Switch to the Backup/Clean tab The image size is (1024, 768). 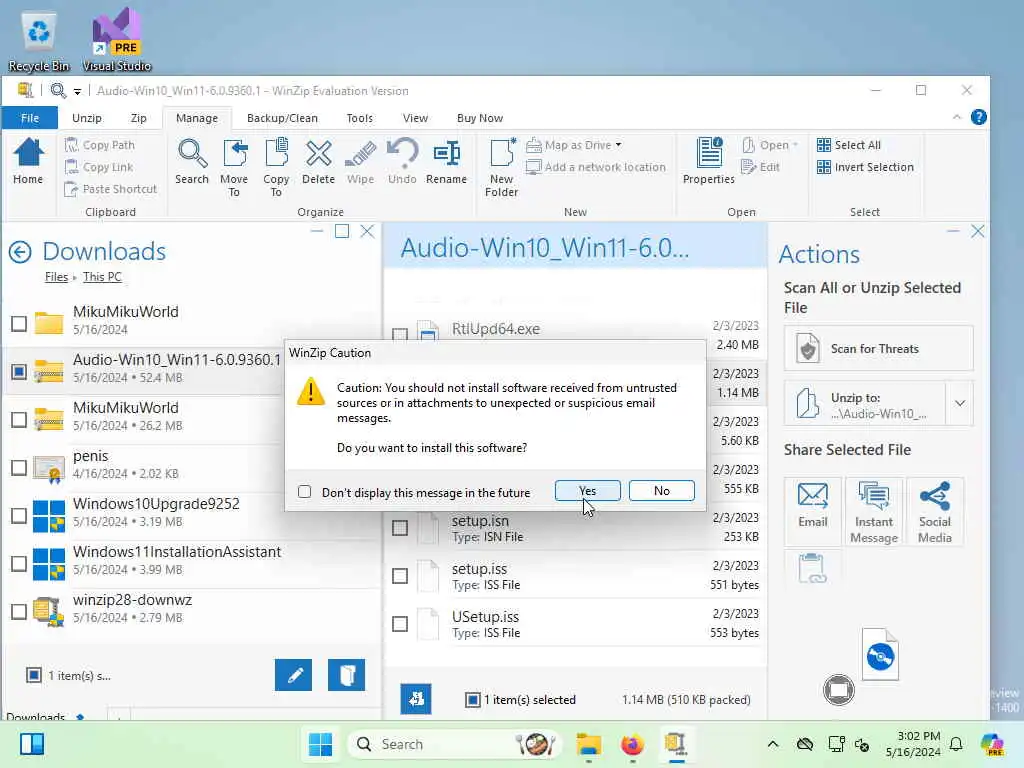[282, 118]
